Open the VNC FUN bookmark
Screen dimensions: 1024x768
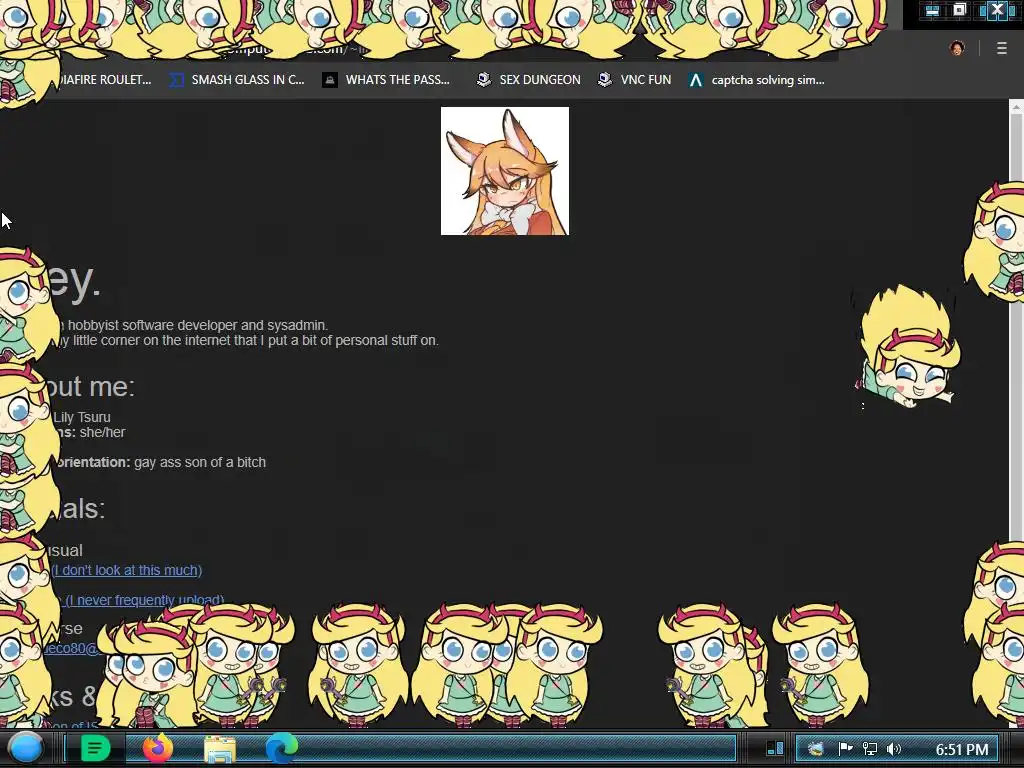634,80
